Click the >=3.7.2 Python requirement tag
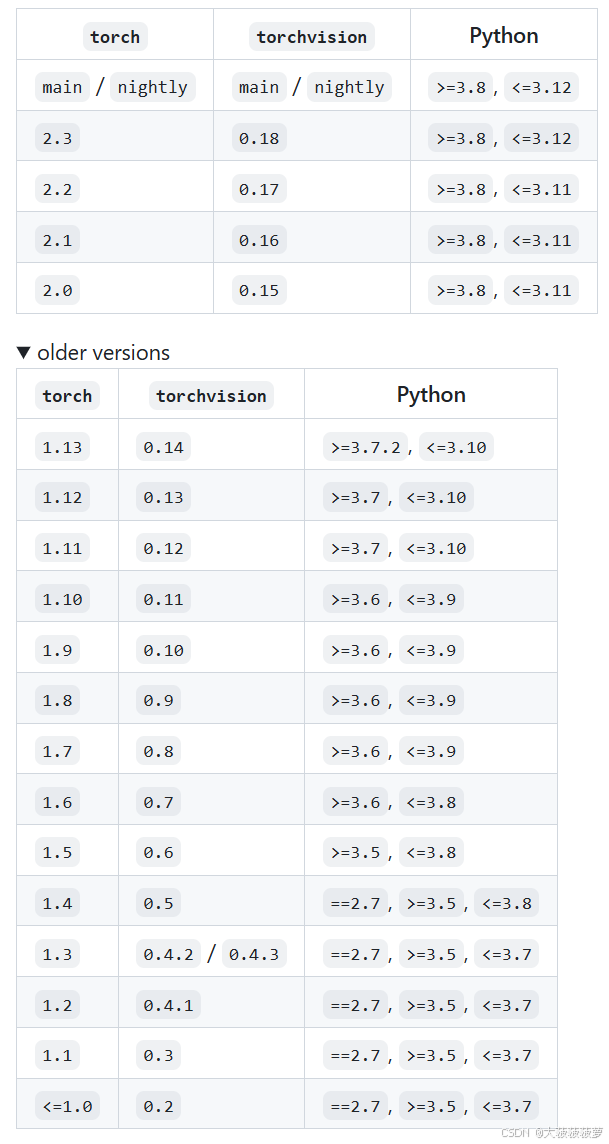Screen dimensions: 609x1144 367,447
